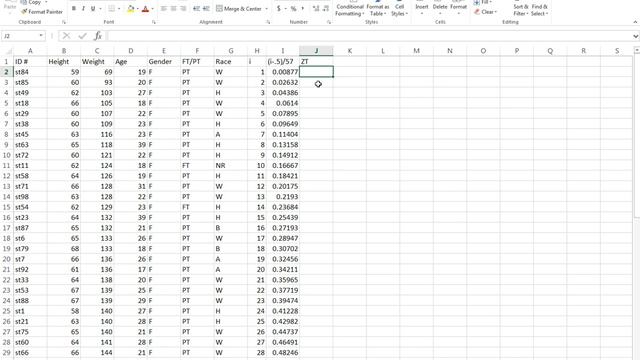Open the font color dropdown arrow

point(153,9)
